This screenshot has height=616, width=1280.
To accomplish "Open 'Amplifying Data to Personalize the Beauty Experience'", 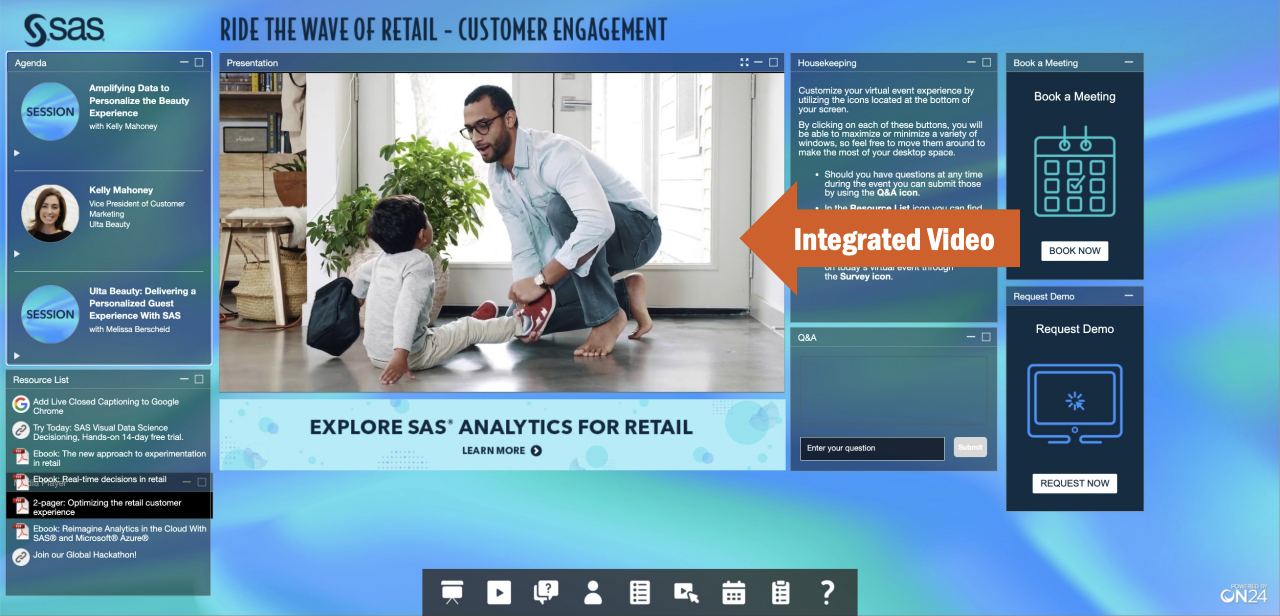I will (139, 101).
